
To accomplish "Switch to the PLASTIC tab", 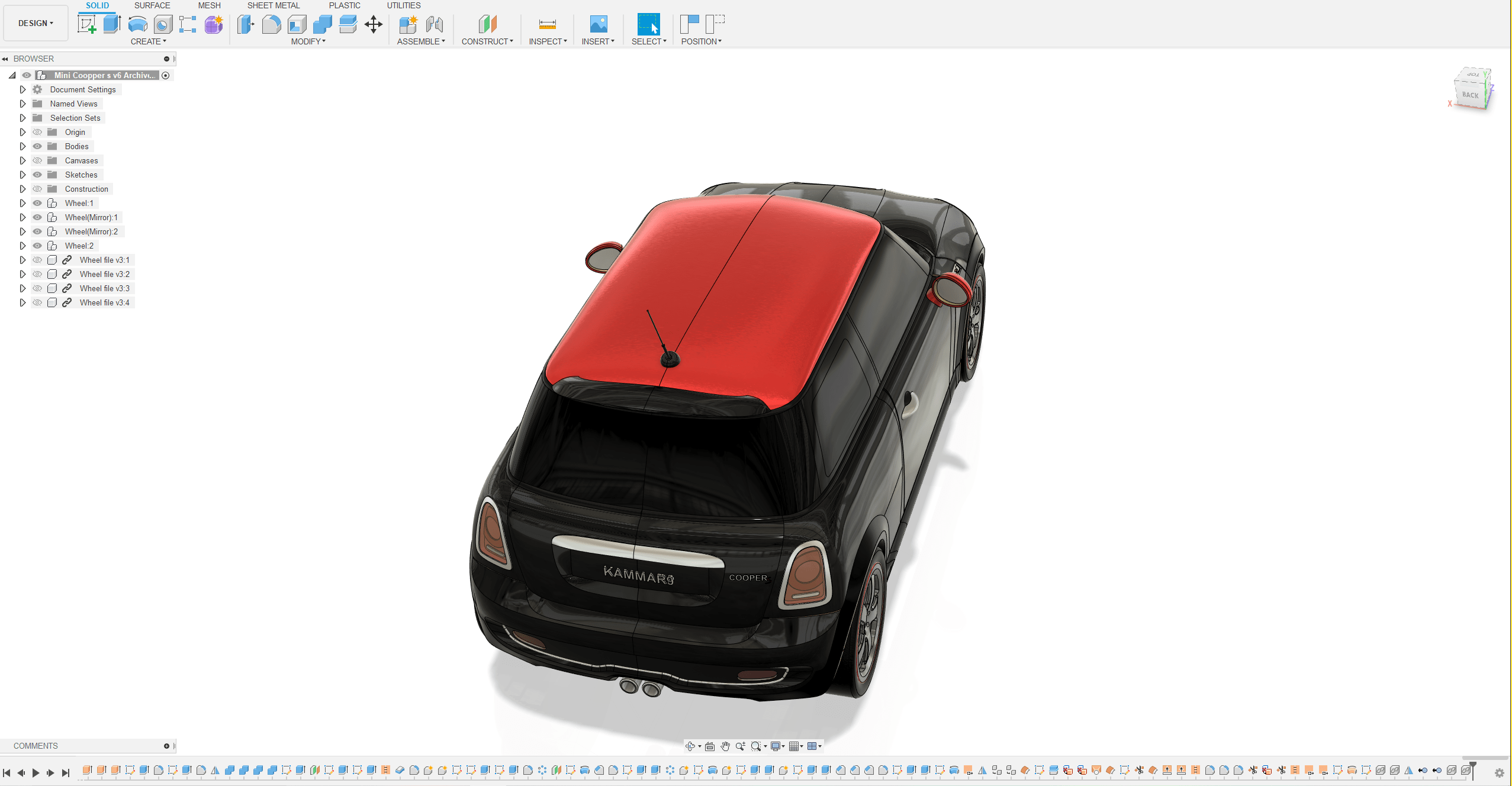I will point(345,5).
